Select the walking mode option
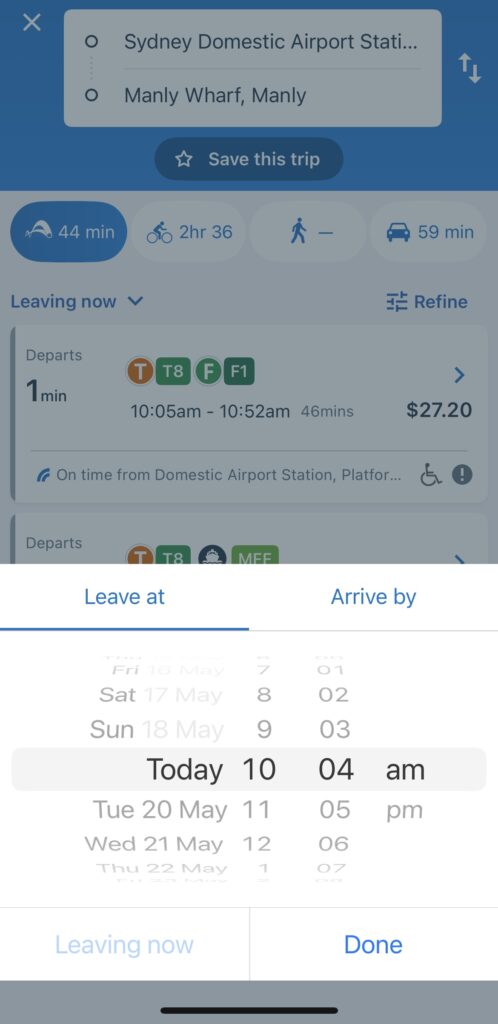498x1024 pixels. 307,232
